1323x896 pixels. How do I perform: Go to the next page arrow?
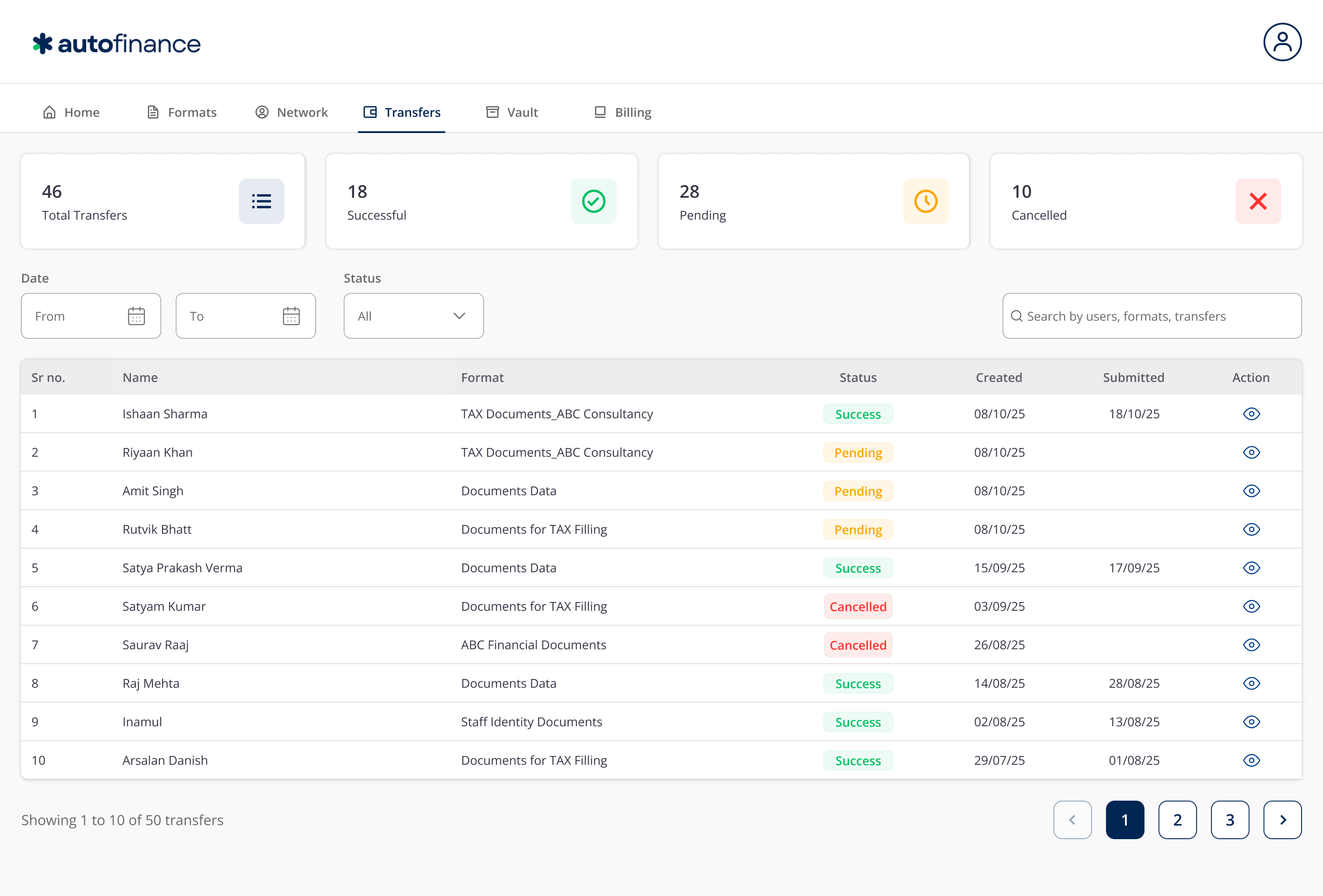pos(1282,820)
